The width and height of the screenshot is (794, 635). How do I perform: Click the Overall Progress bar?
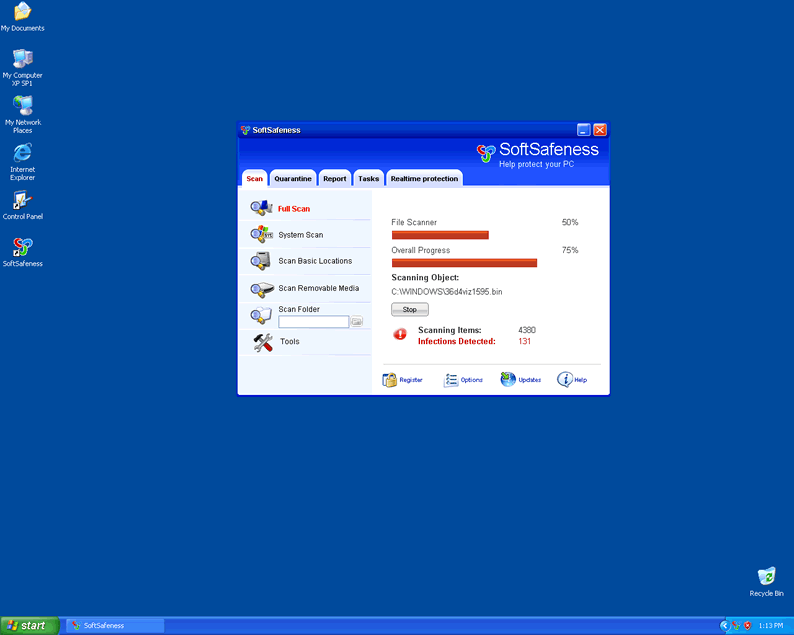(x=464, y=263)
